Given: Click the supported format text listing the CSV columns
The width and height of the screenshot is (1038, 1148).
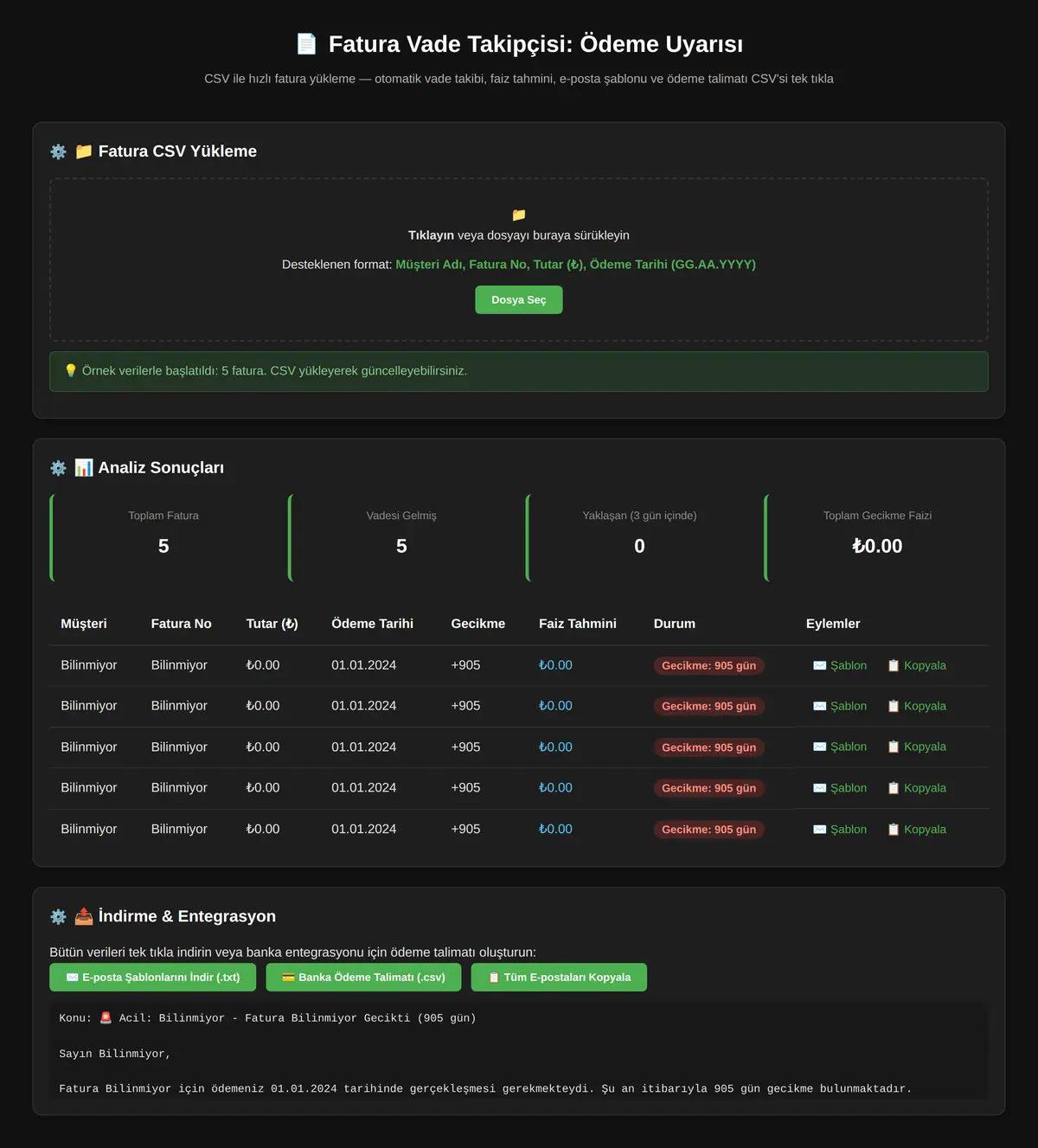Looking at the screenshot, I should coord(519,265).
